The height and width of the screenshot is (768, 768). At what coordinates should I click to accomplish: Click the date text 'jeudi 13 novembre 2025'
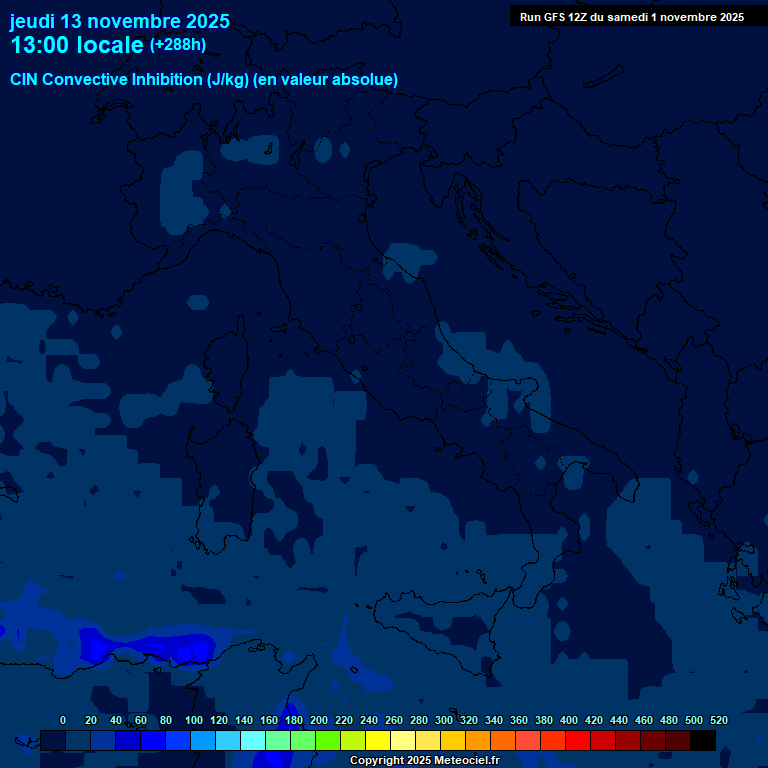120,22
